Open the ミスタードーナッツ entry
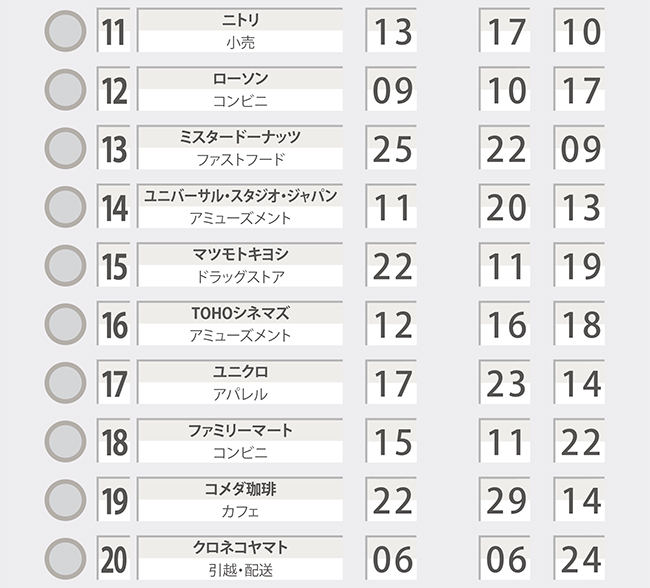650x588 pixels. click(x=240, y=147)
